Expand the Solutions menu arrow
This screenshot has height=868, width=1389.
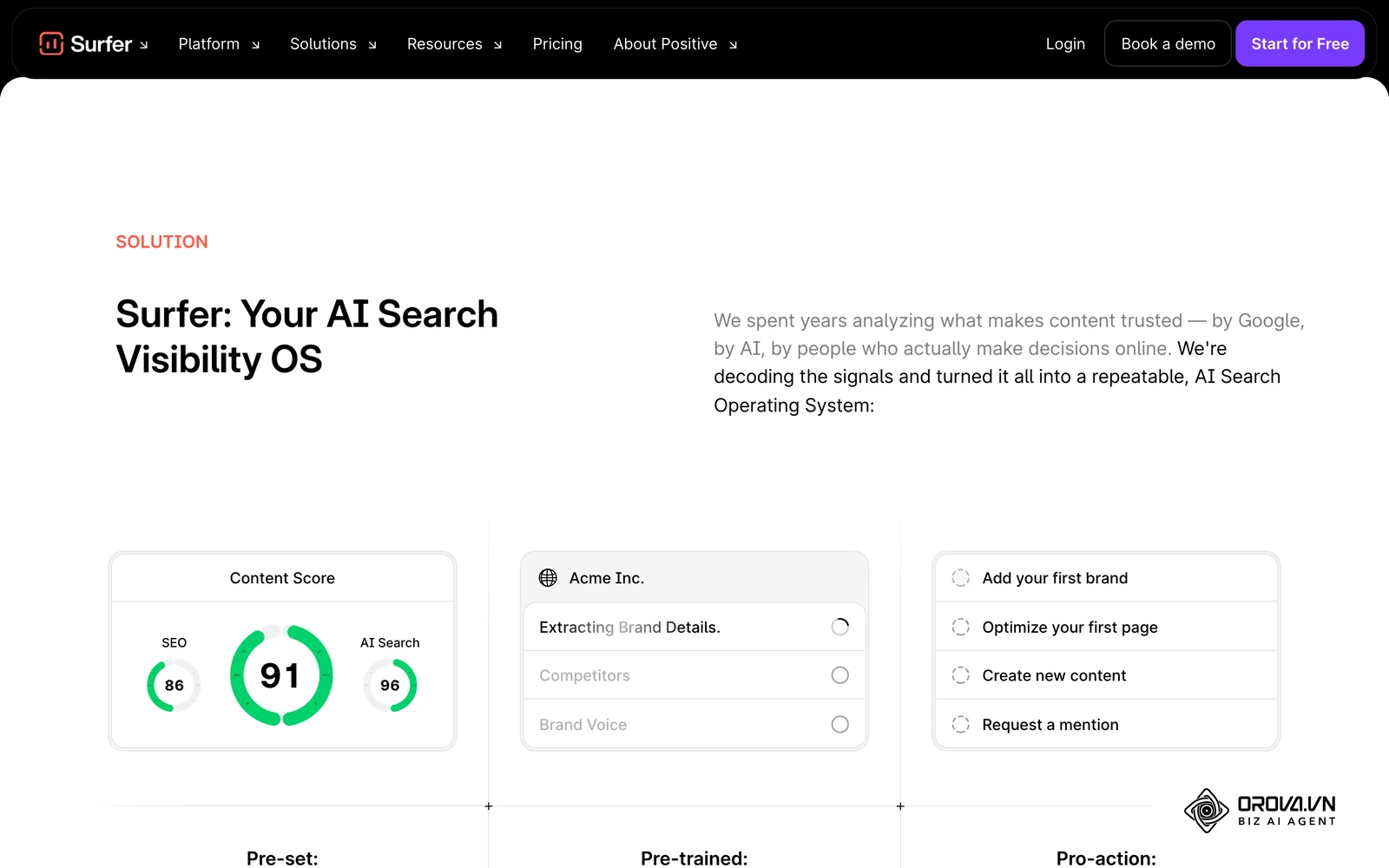[x=372, y=45]
